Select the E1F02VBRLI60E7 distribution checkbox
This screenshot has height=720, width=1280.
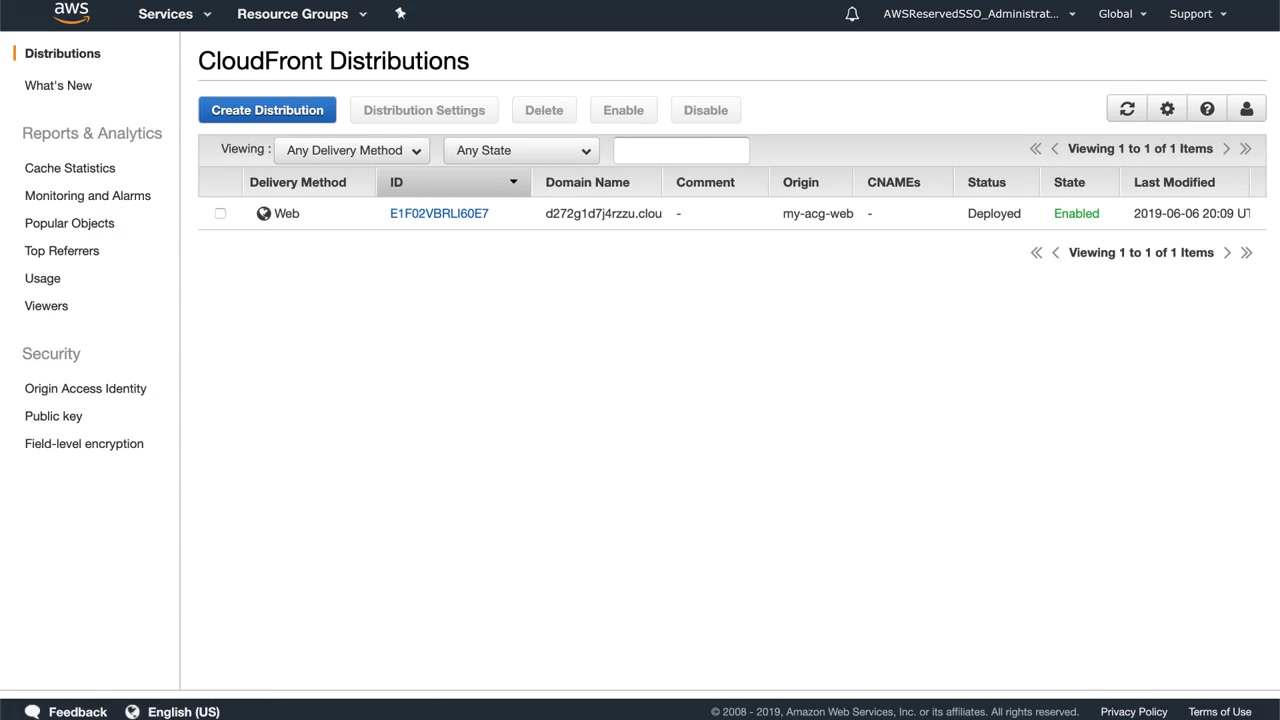click(x=220, y=213)
